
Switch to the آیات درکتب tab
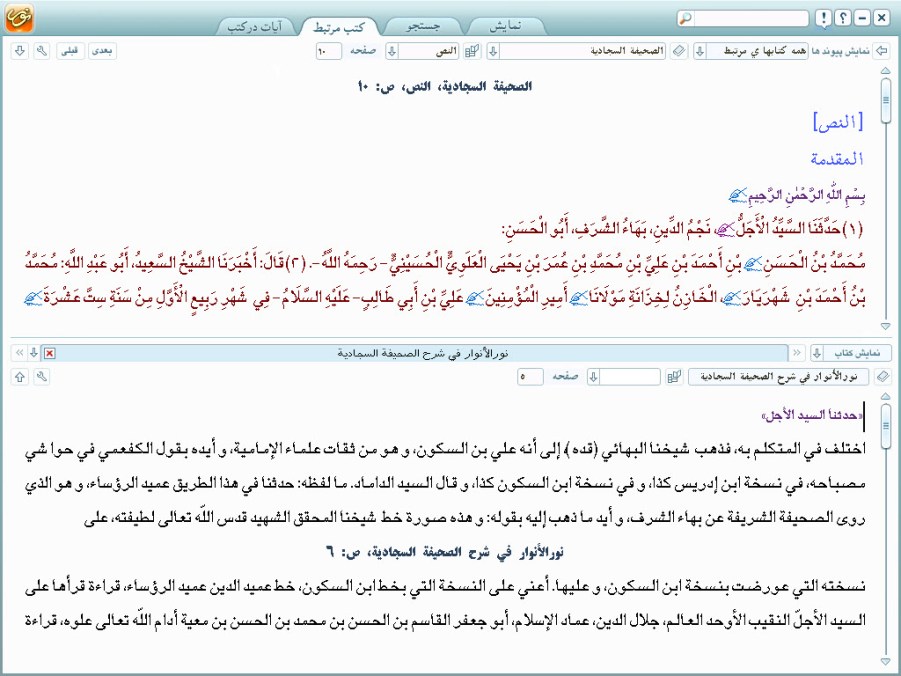[x=255, y=27]
